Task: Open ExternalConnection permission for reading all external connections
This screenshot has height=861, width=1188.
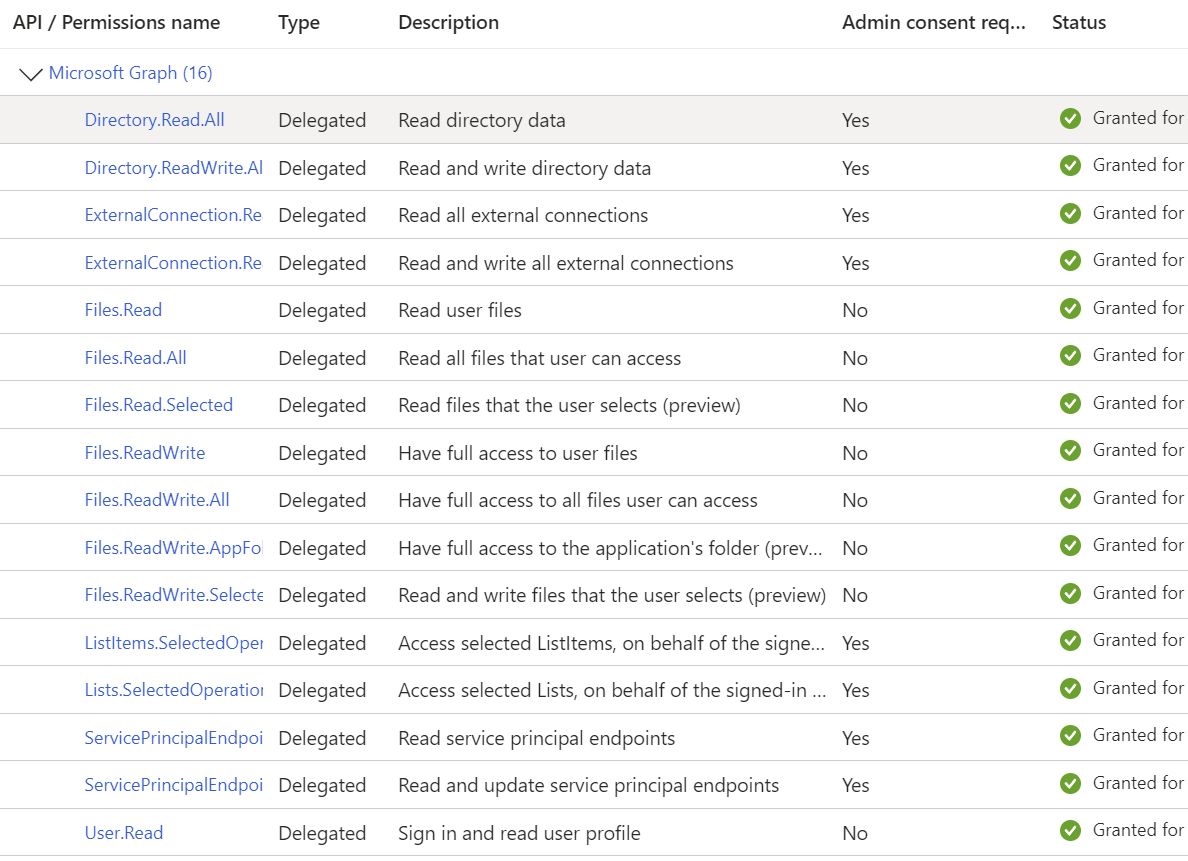Action: 173,215
